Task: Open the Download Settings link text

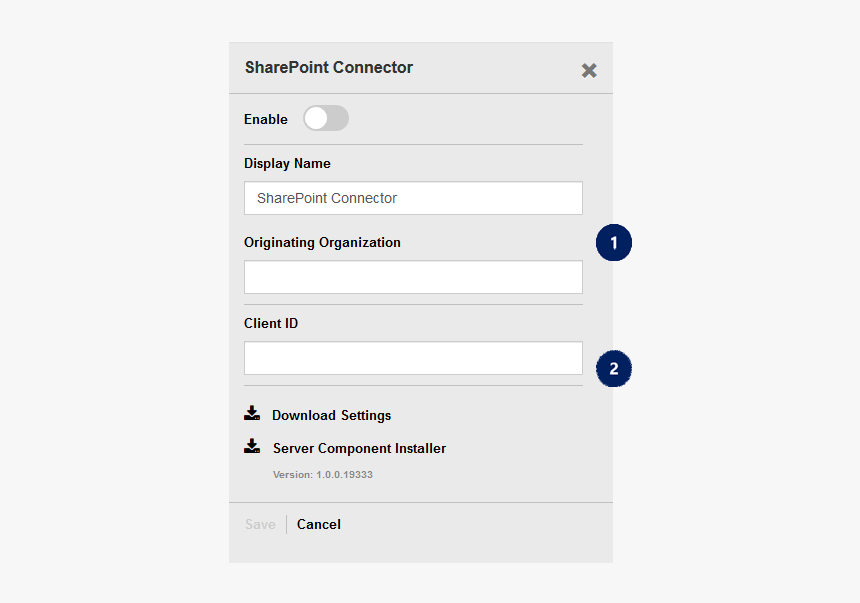Action: click(331, 415)
